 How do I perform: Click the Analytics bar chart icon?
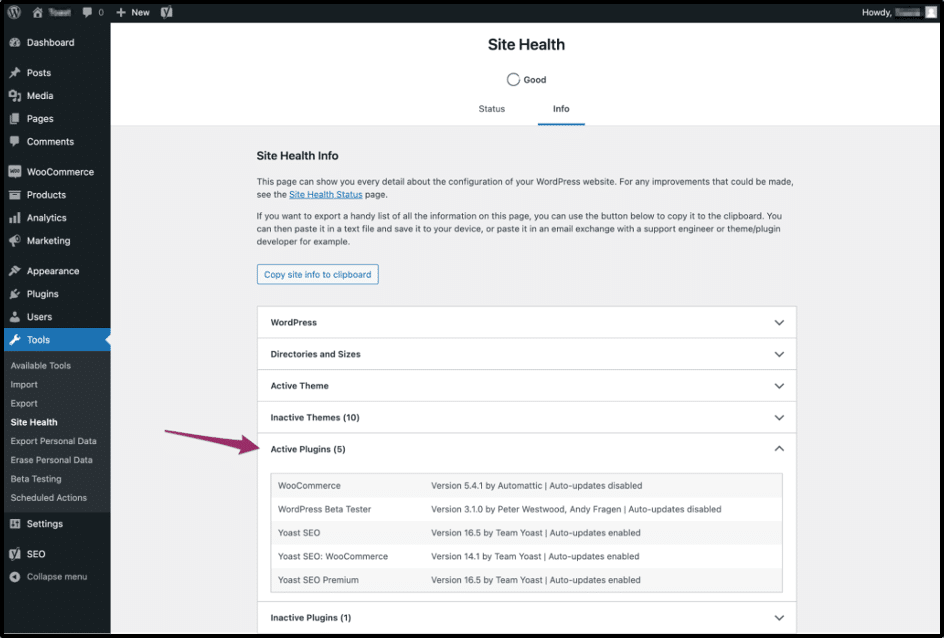click(x=15, y=218)
